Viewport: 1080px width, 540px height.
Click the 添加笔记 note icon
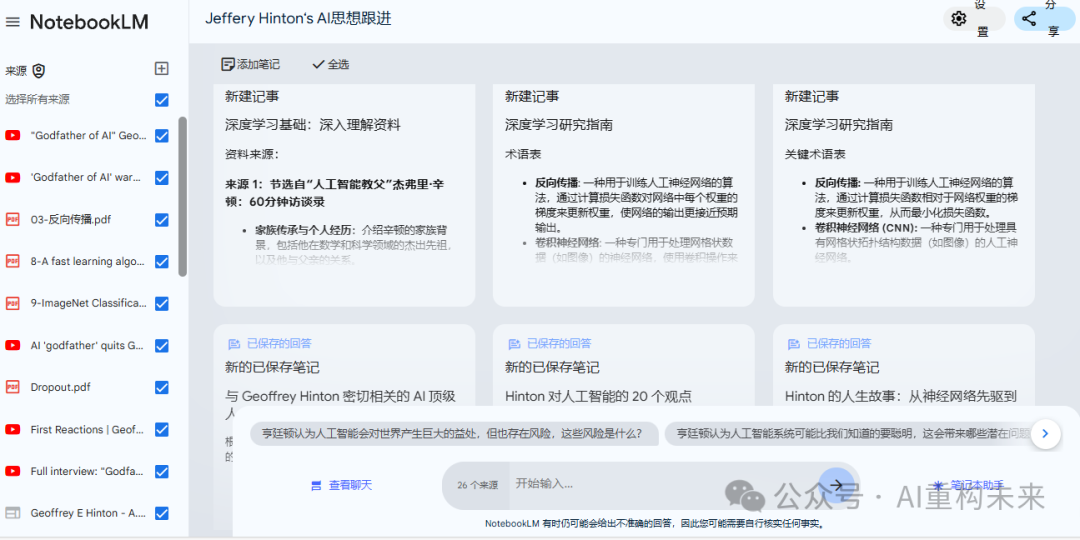point(227,65)
